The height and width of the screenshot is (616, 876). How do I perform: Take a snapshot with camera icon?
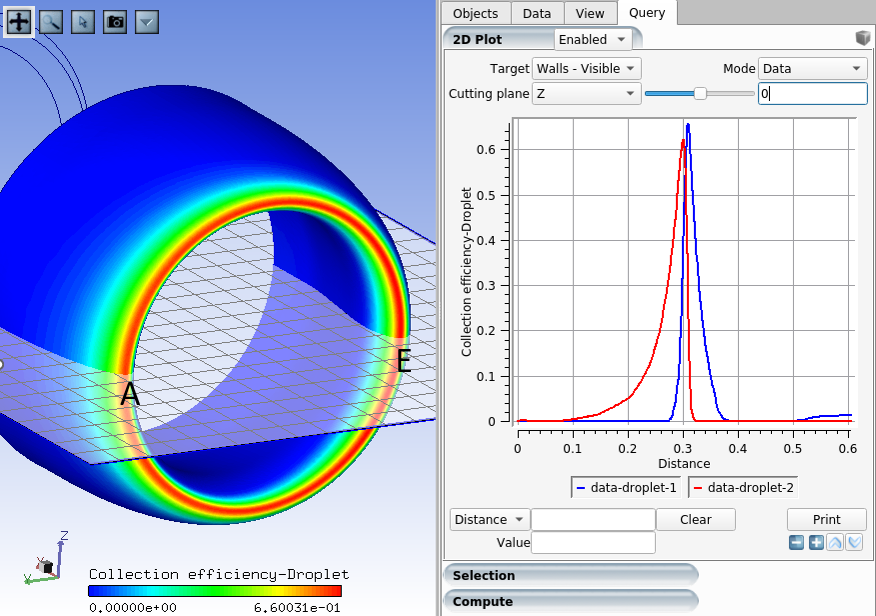coord(115,21)
